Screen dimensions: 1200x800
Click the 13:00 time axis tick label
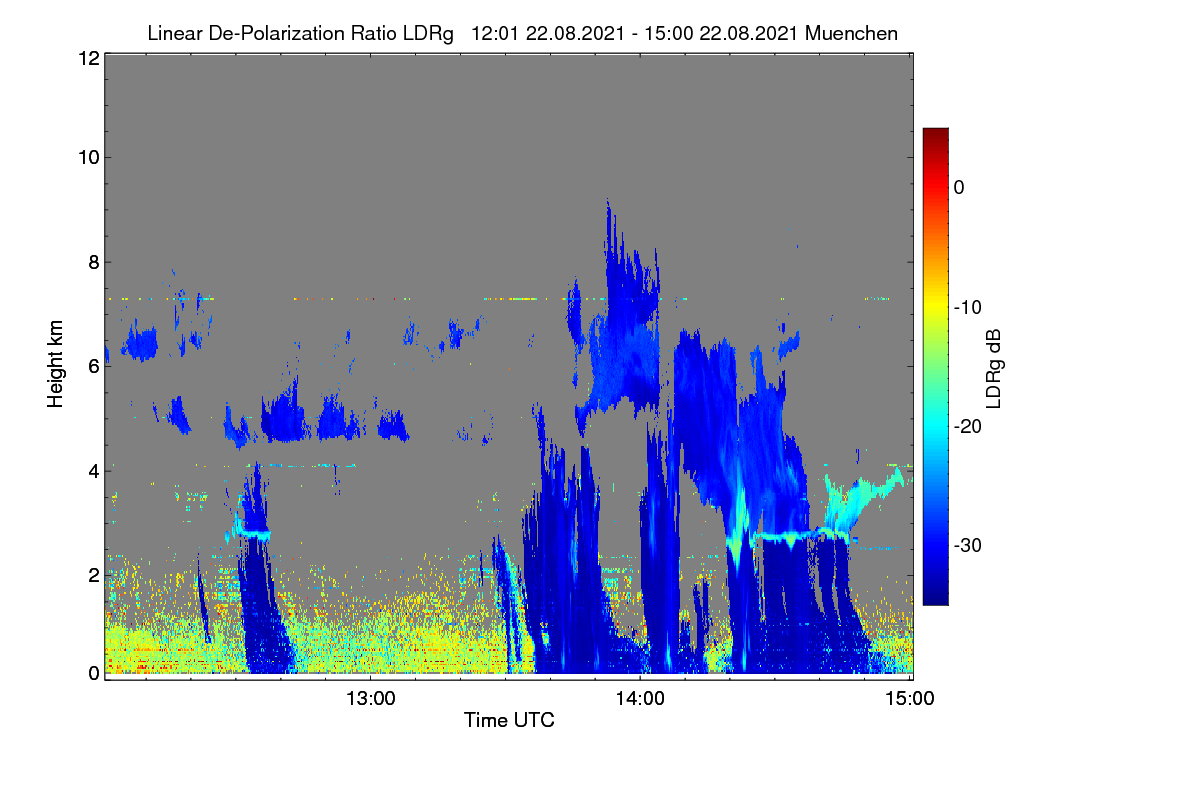click(x=370, y=699)
